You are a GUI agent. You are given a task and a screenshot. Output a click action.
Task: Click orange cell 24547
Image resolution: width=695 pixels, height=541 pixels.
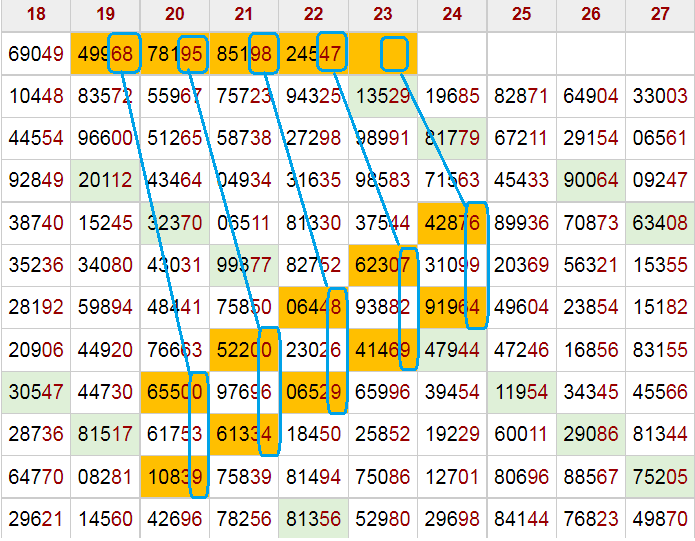coord(313,53)
